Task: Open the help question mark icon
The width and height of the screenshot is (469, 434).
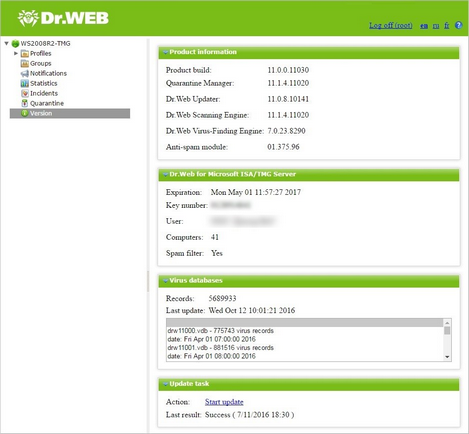Action: 459,25
